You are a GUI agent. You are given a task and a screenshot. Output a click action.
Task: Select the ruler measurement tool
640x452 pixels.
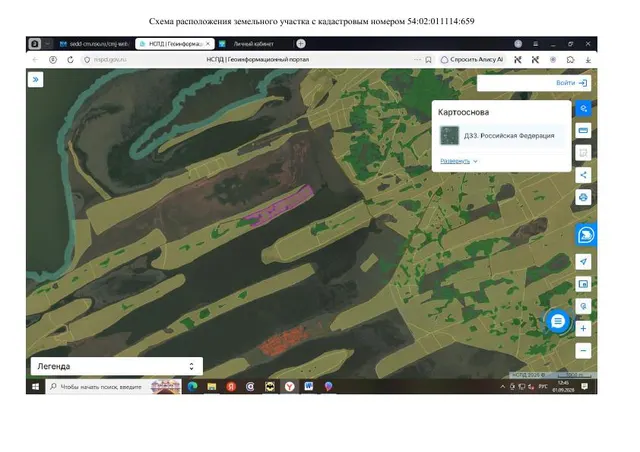pyautogui.click(x=583, y=130)
